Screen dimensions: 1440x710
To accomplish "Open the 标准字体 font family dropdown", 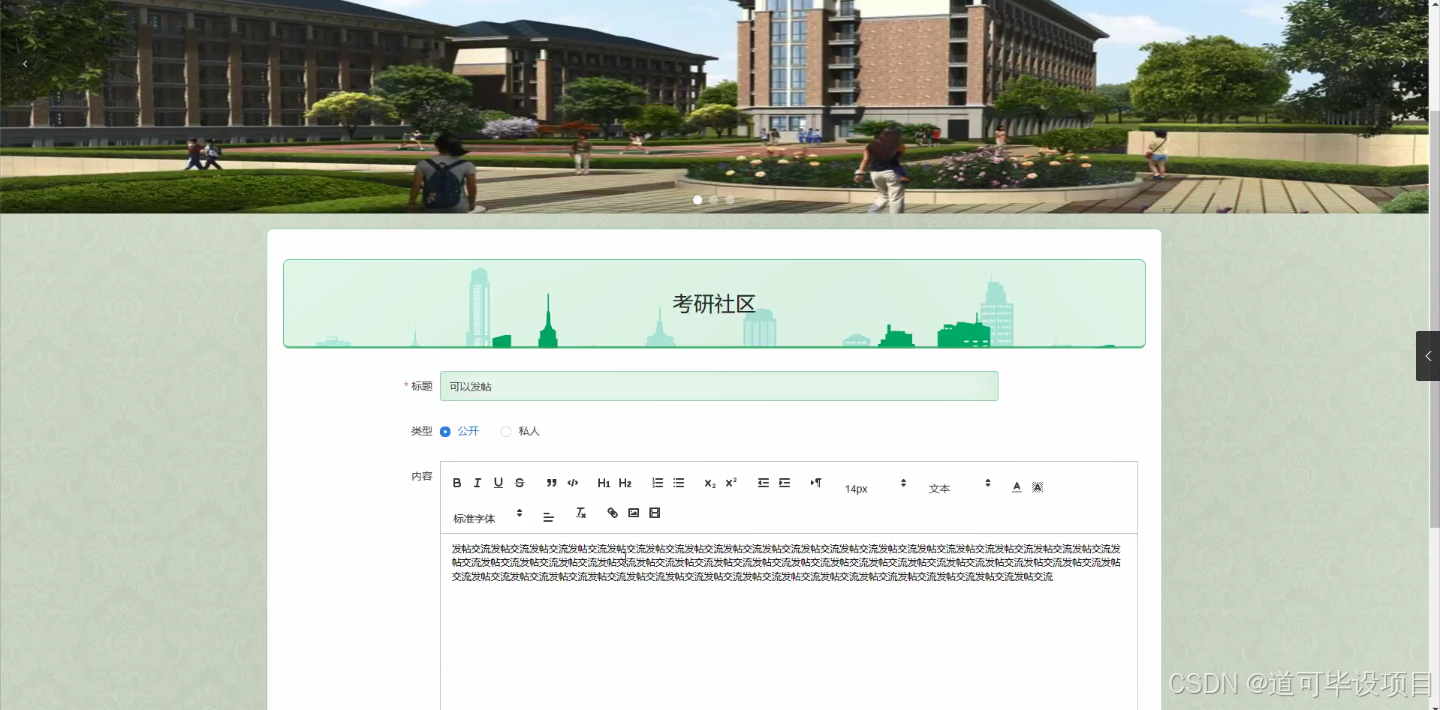I will 488,517.
